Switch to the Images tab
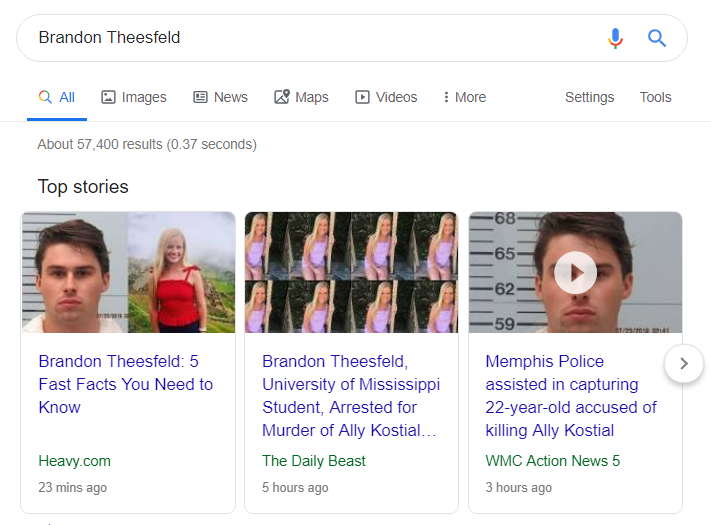 (134, 97)
